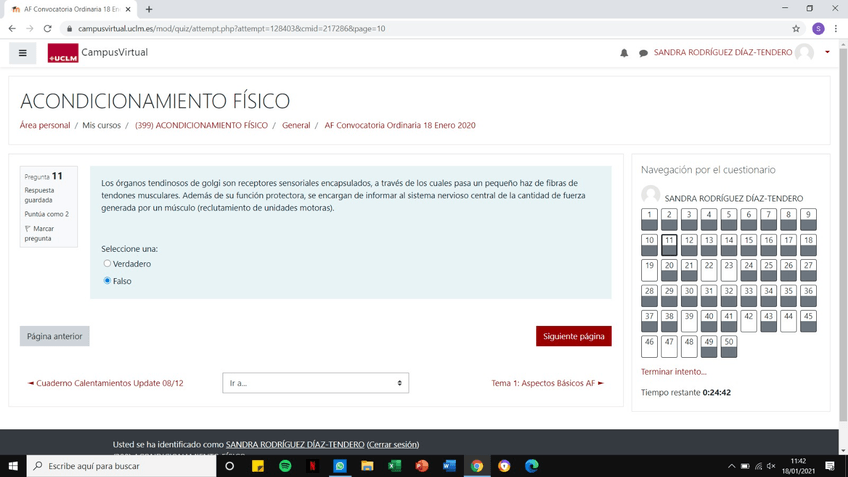Image resolution: width=848 pixels, height=477 pixels.
Task: Open Microsoft Edge from taskbar
Action: (532, 466)
